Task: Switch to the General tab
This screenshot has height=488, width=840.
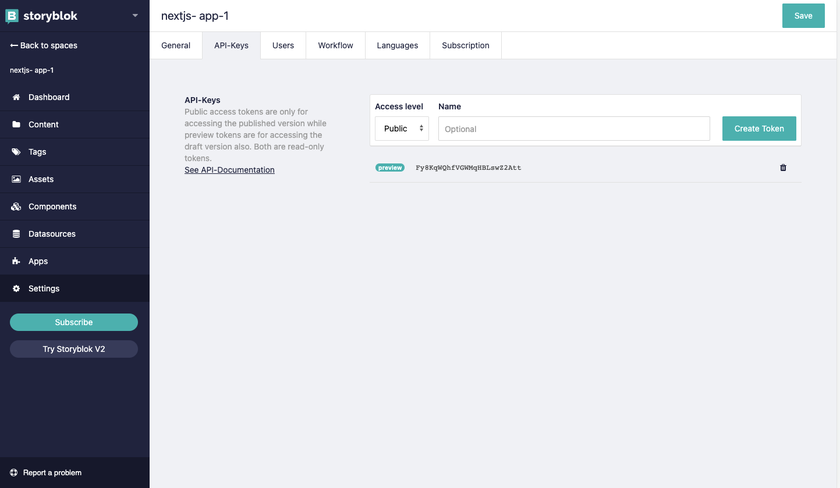Action: tap(176, 46)
